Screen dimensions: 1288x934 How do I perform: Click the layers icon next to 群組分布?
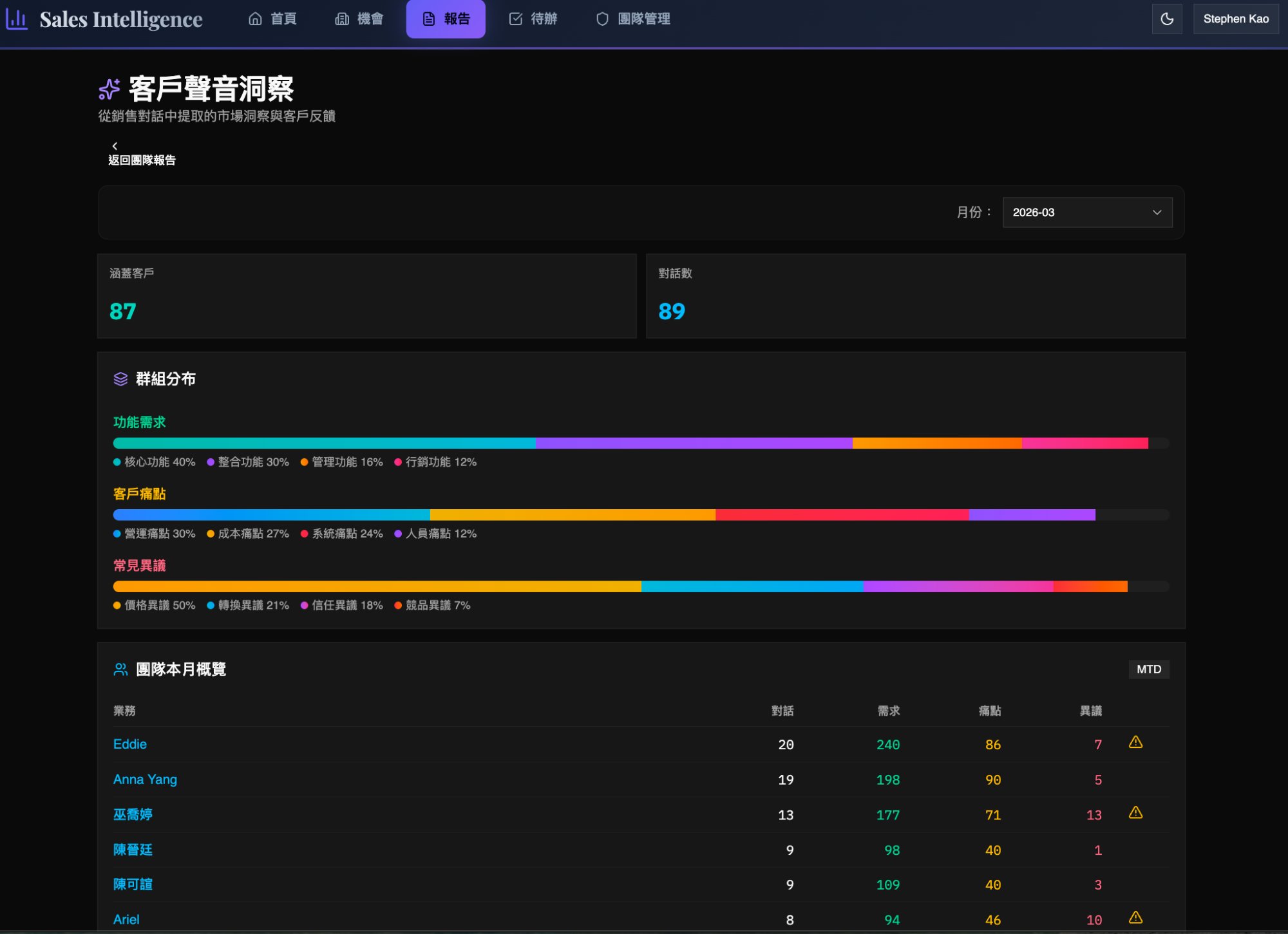pos(120,380)
